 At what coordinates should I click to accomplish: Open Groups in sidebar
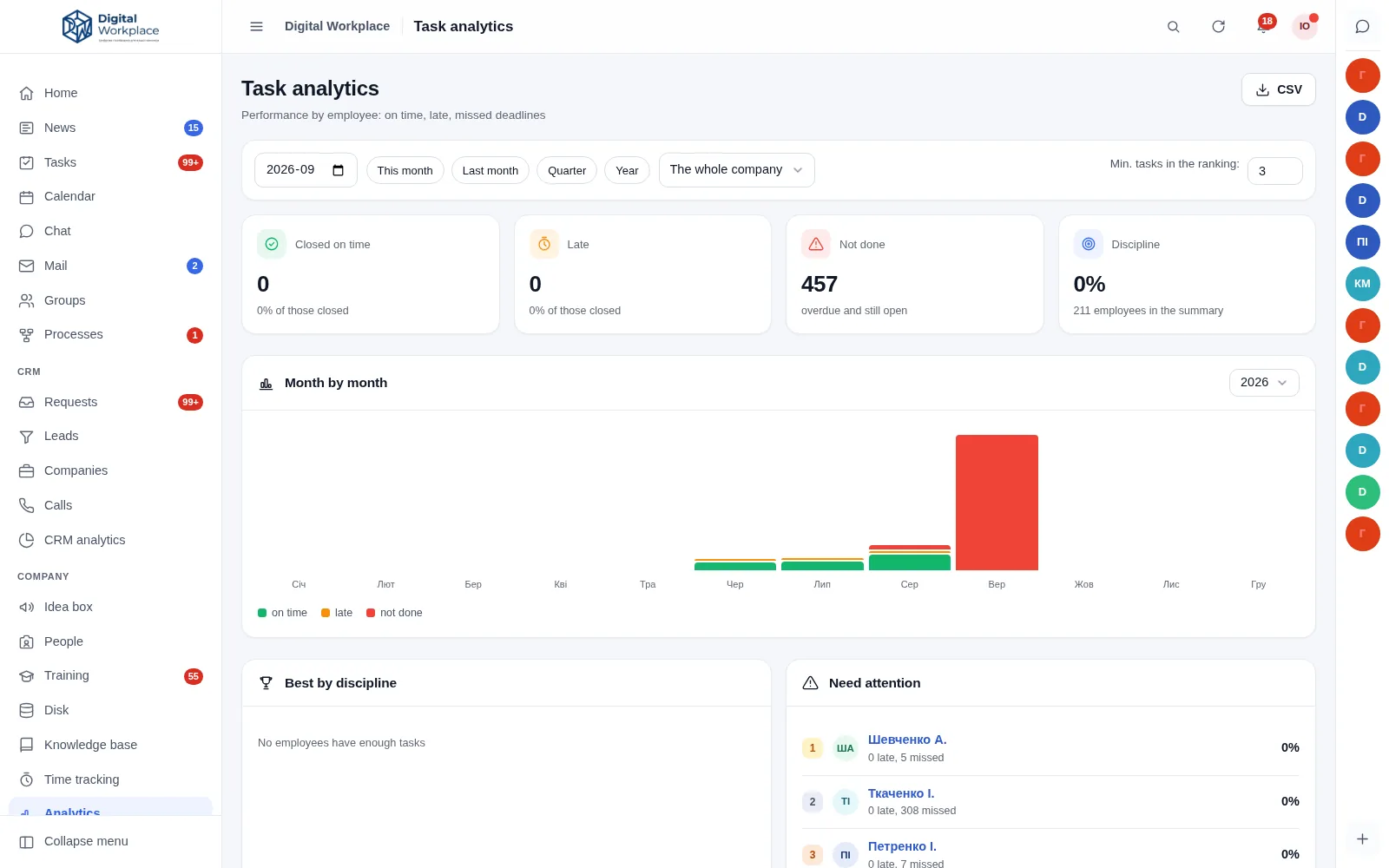[x=110, y=300]
